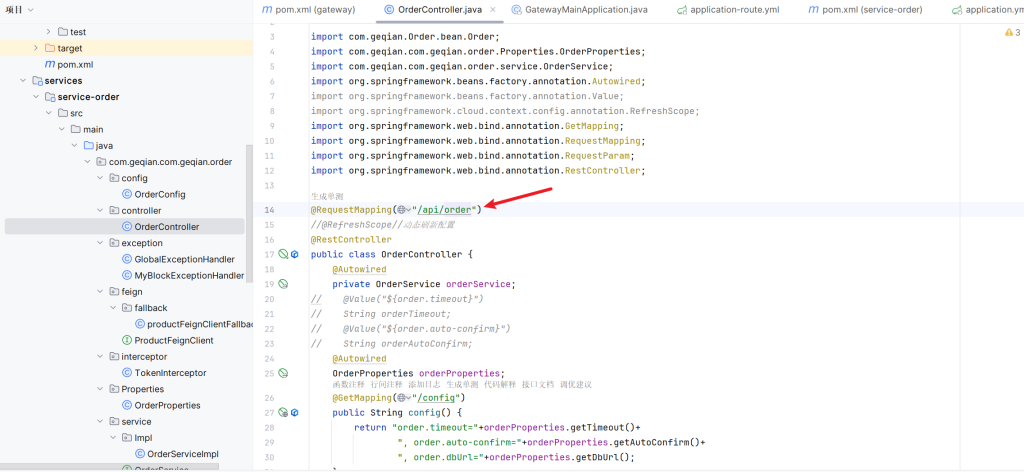The width and height of the screenshot is (1024, 472).
Task: Click the globe icon beside "/api/order" mapping
Action: (x=401, y=210)
